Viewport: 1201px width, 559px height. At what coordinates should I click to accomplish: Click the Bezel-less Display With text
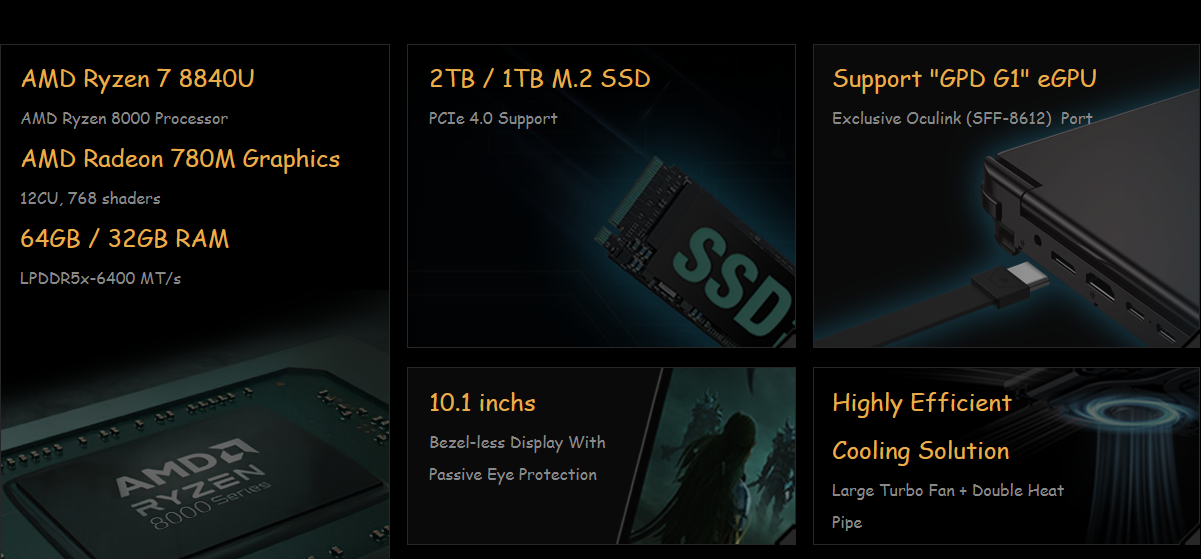[517, 442]
